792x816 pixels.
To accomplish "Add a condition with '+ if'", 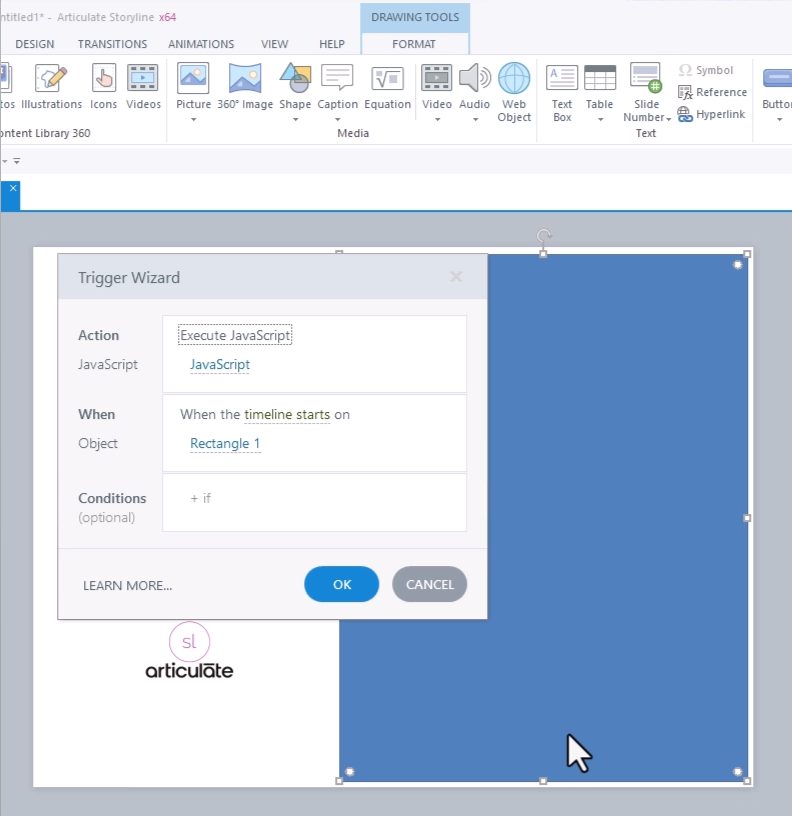I will (200, 498).
